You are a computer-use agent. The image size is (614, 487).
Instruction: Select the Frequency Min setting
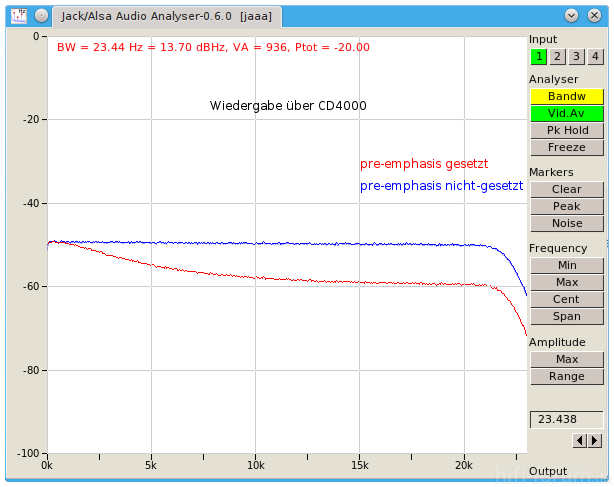click(x=567, y=265)
